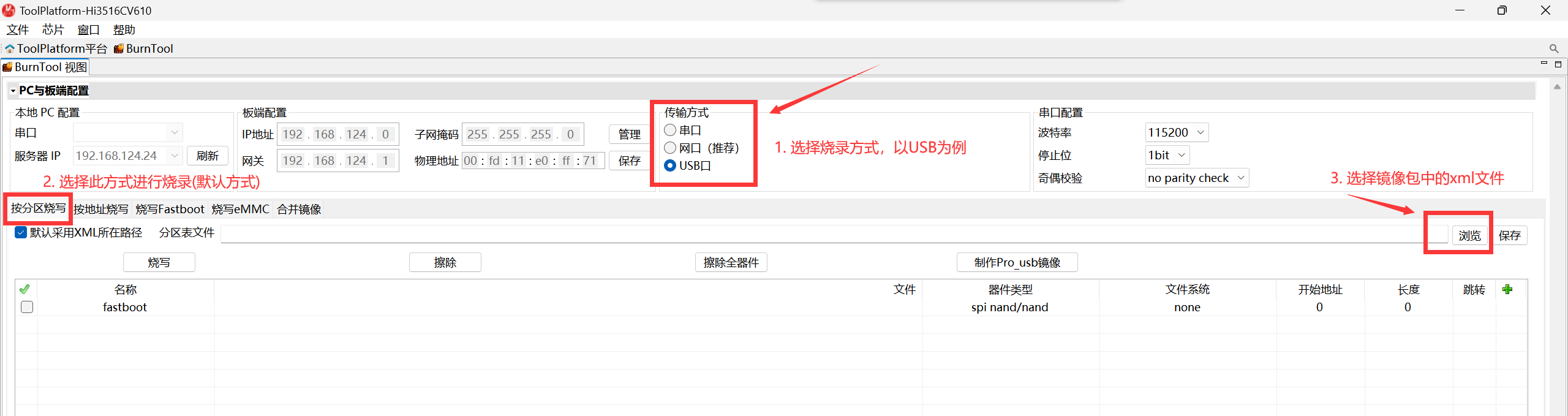
Task: Expand the 停止位 1bit dropdown
Action: 1167,155
